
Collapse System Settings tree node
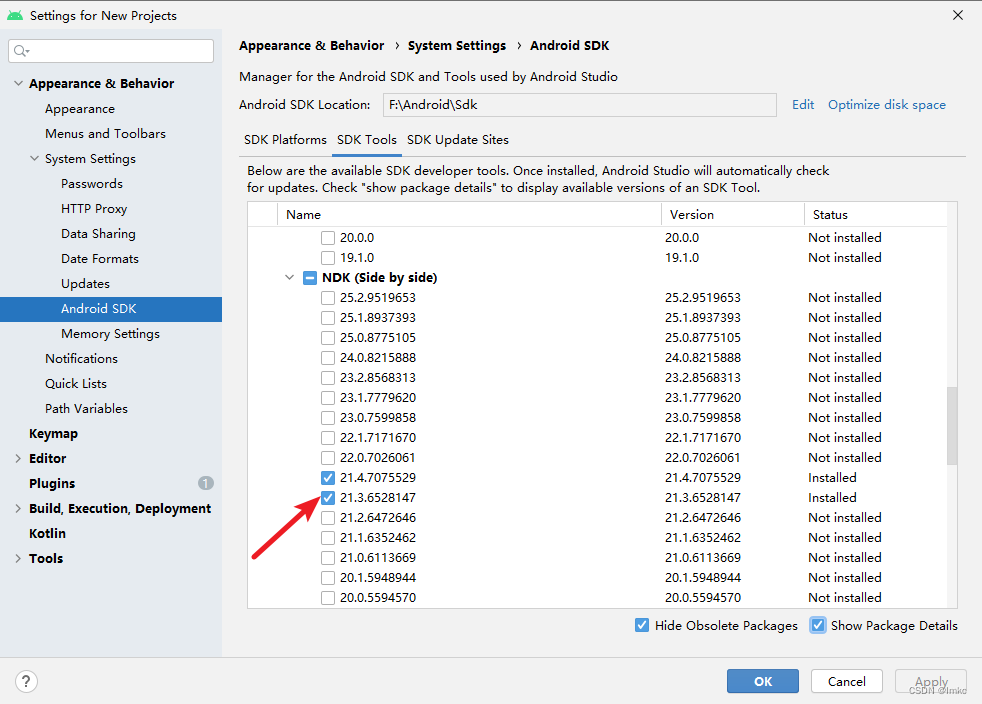pos(34,158)
